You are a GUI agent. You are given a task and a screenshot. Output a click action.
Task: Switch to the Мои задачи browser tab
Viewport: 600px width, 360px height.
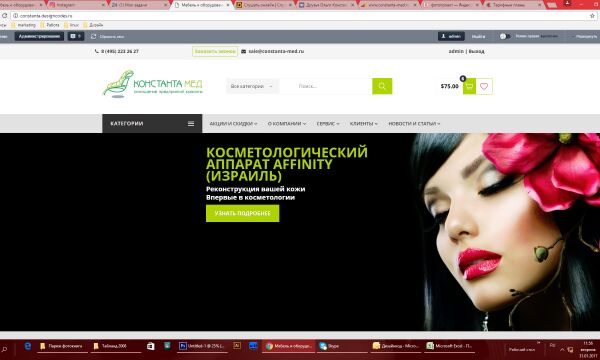coord(139,5)
